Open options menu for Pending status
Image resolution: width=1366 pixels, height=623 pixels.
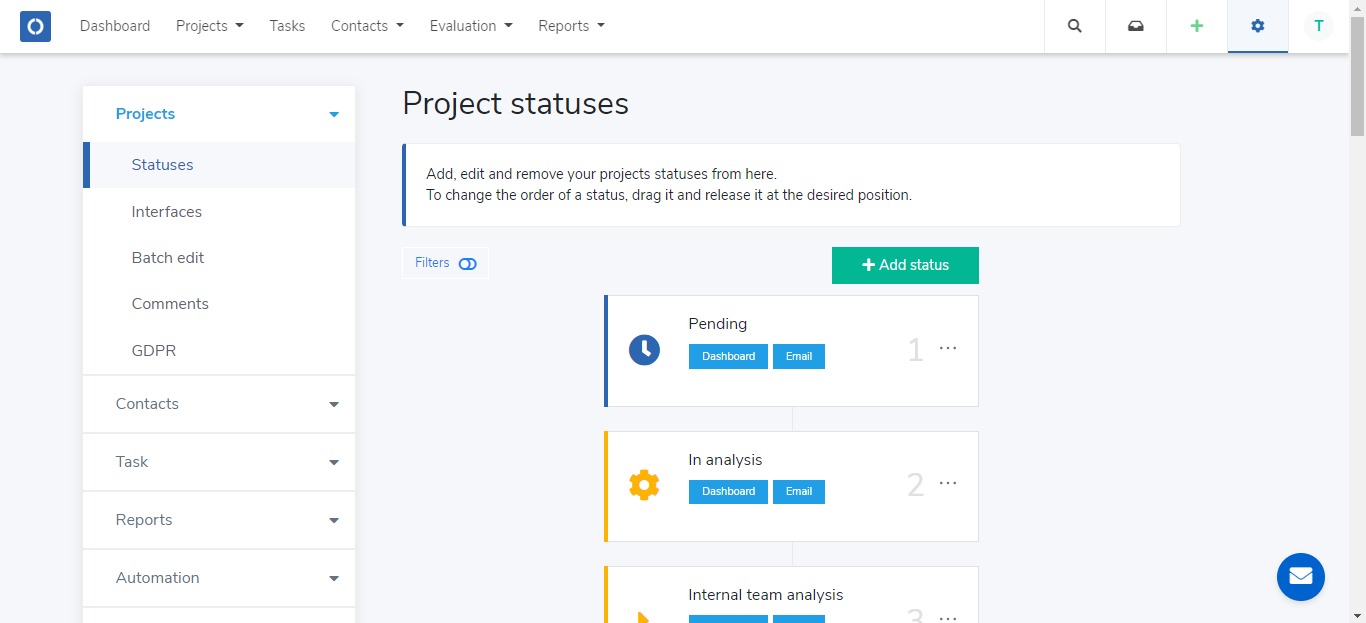tap(948, 348)
